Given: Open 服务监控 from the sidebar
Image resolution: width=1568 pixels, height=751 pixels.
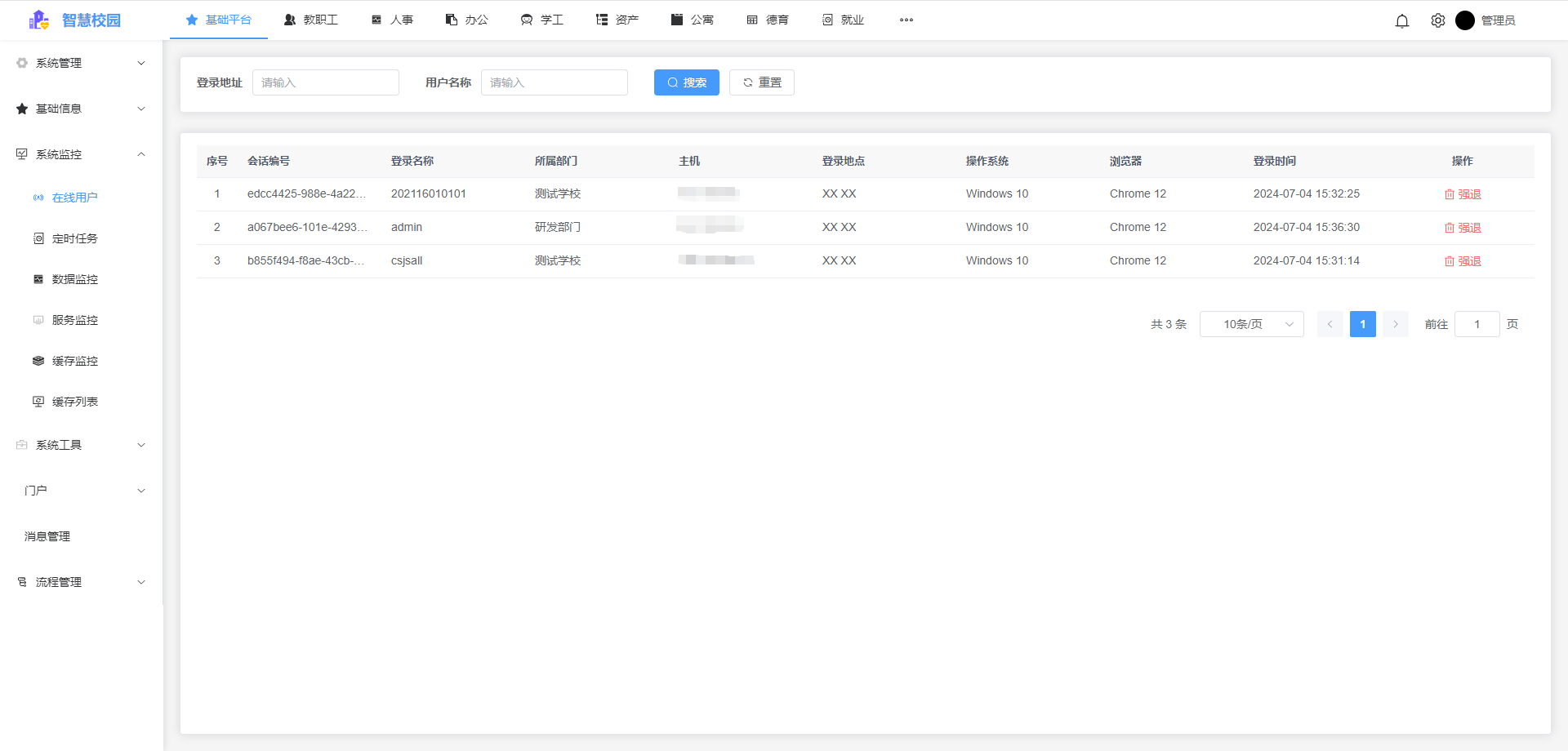Looking at the screenshot, I should [74, 319].
